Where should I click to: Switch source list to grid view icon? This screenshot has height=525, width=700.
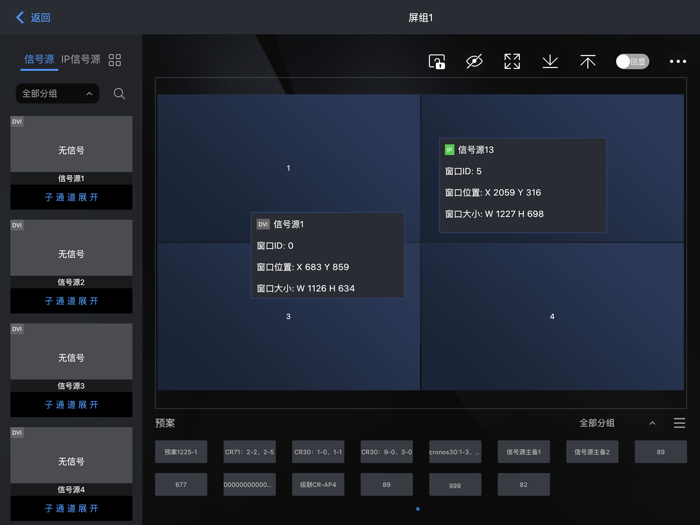point(115,60)
